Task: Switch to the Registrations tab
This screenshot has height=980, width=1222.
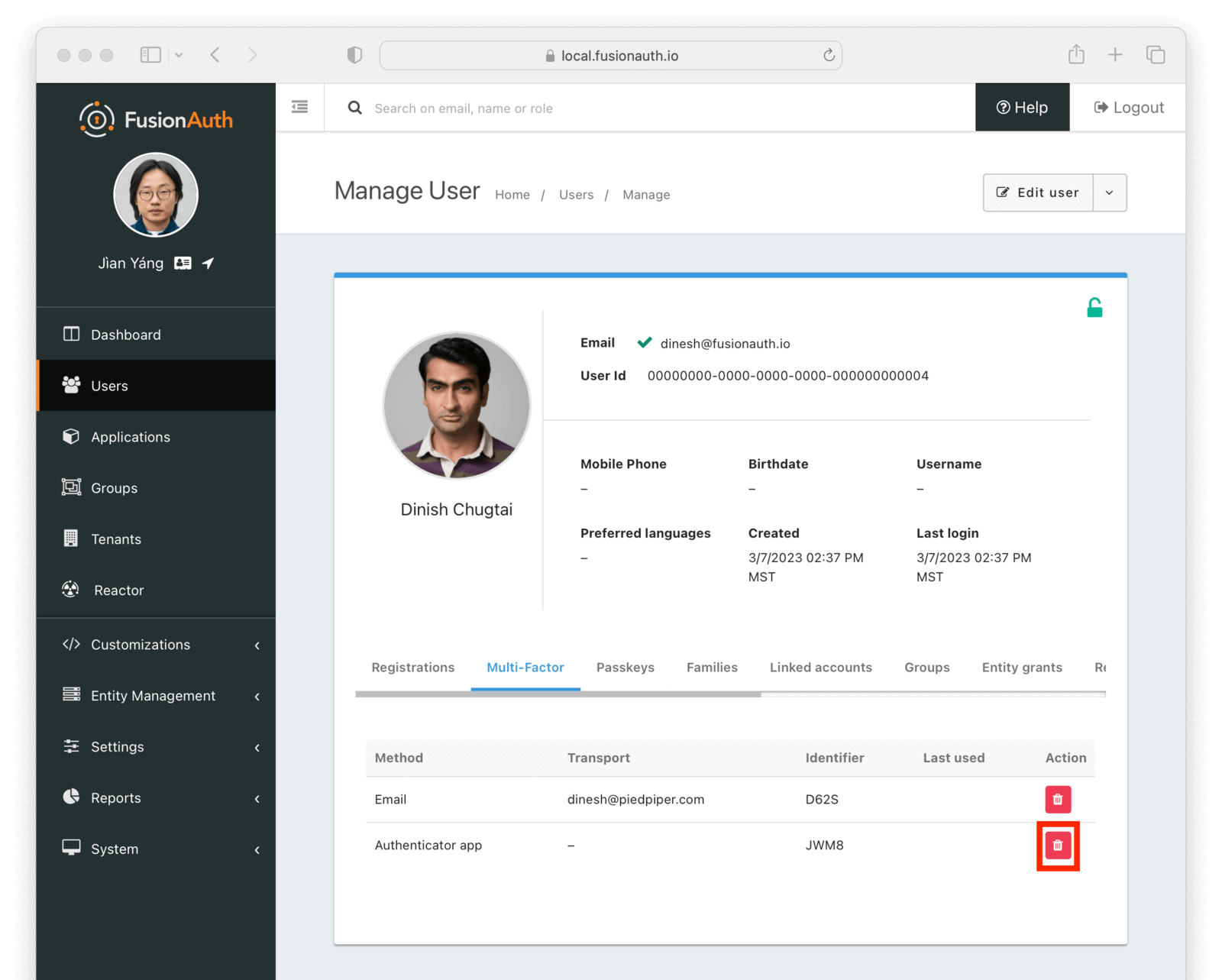Action: coord(412,667)
